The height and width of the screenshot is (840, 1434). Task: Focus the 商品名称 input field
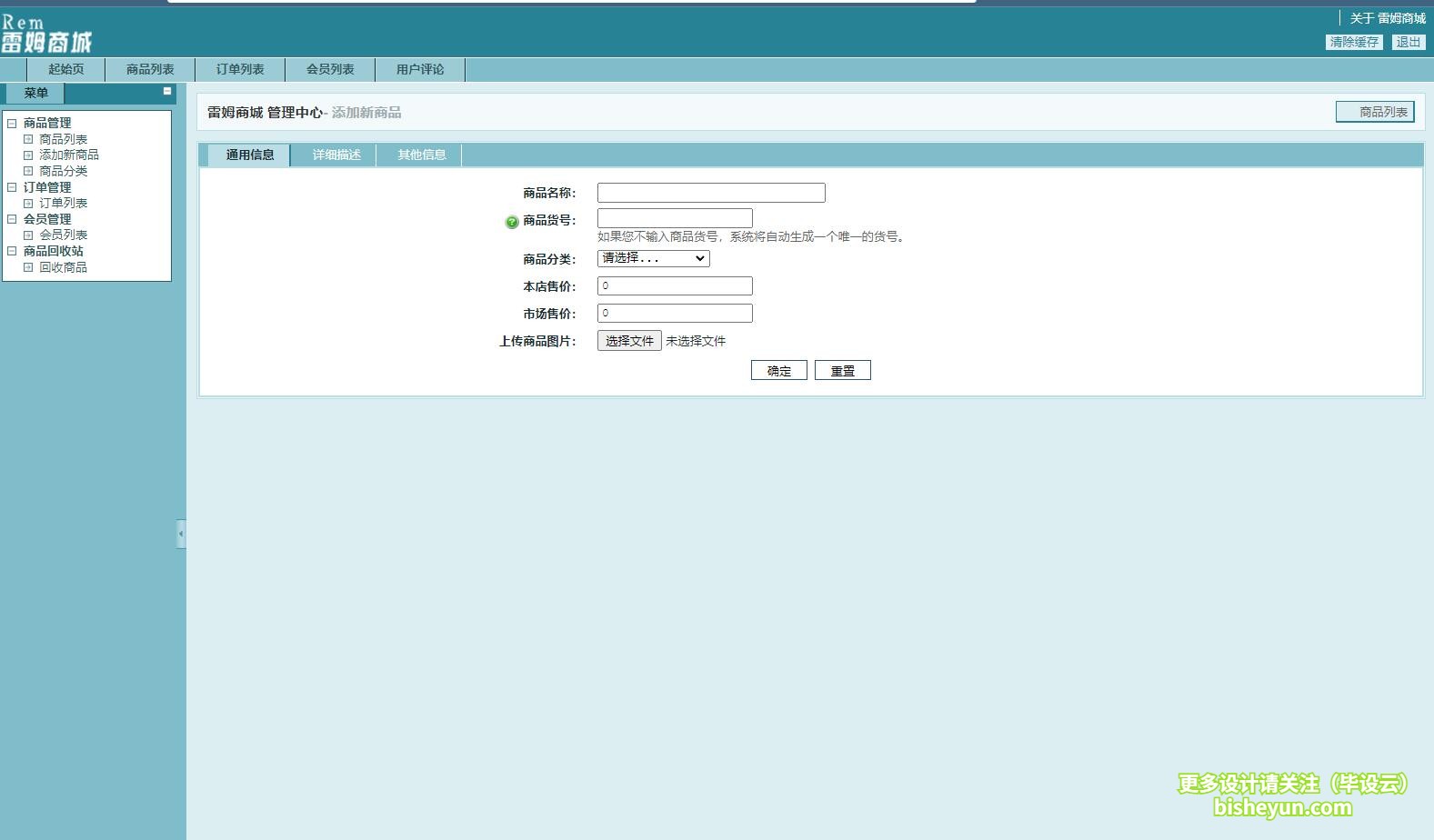[711, 193]
